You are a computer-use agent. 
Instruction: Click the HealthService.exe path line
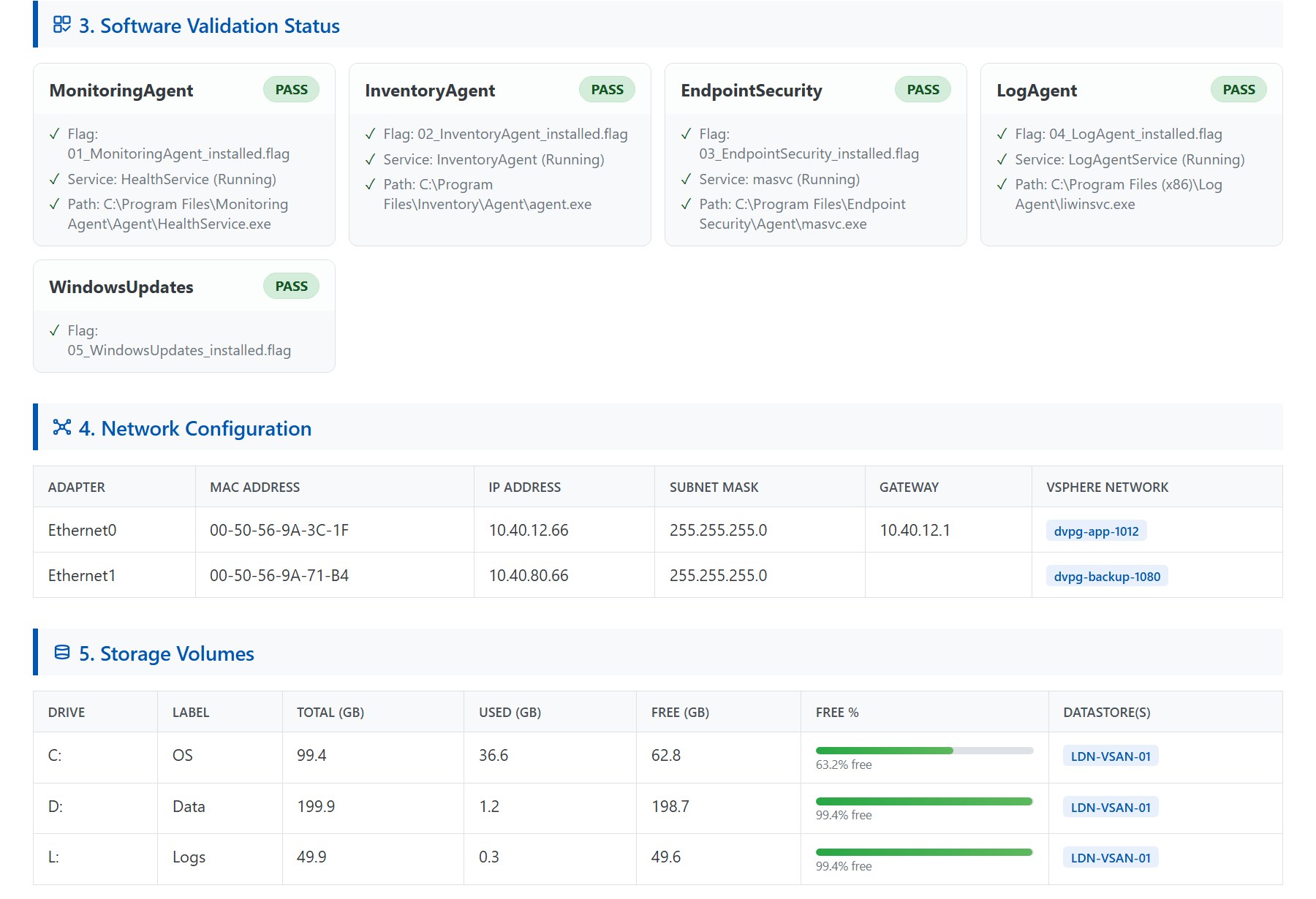point(178,214)
